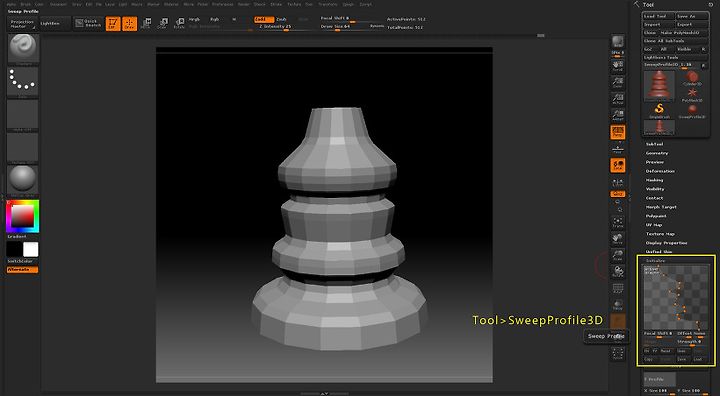Click the Rotate view icon in right shelf
The width and height of the screenshot is (720, 396).
click(x=618, y=272)
